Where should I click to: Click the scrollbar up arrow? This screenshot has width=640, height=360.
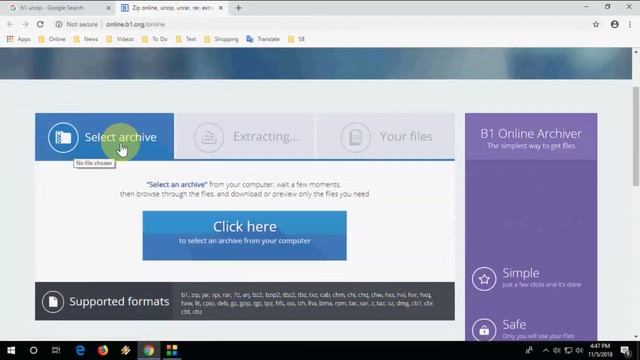(636, 52)
